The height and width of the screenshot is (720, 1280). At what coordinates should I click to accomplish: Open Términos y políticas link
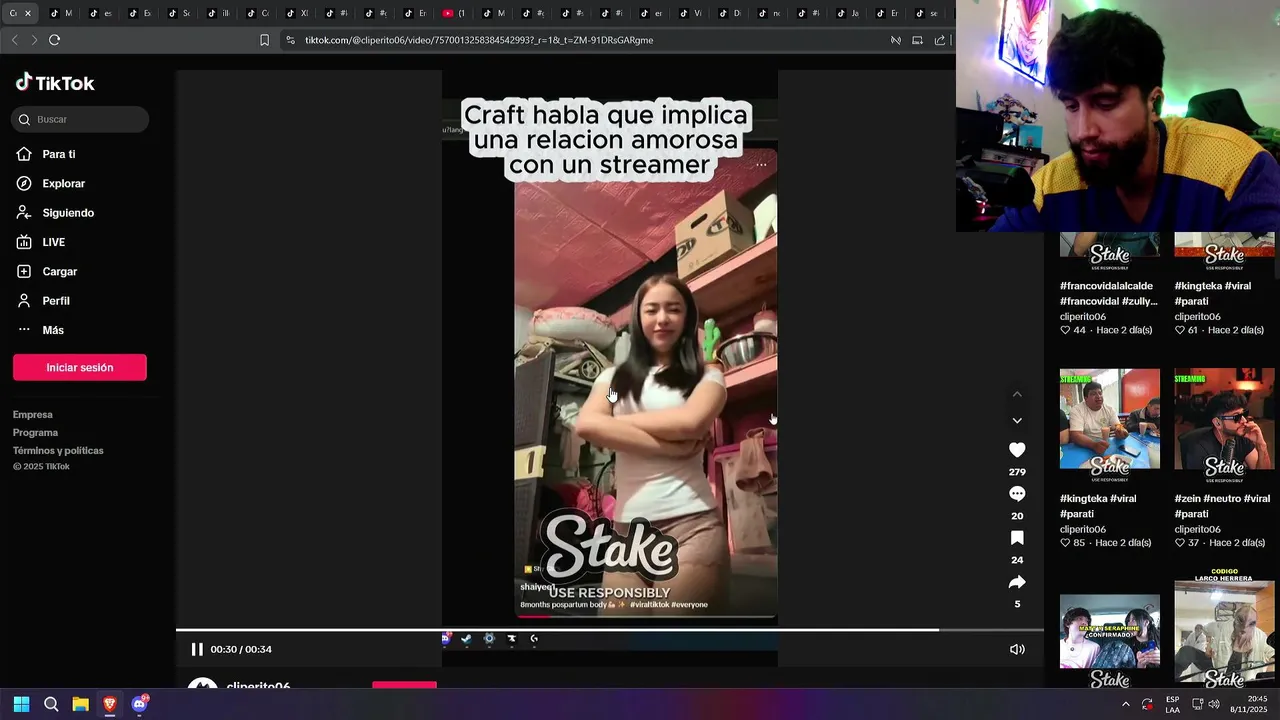tap(58, 451)
